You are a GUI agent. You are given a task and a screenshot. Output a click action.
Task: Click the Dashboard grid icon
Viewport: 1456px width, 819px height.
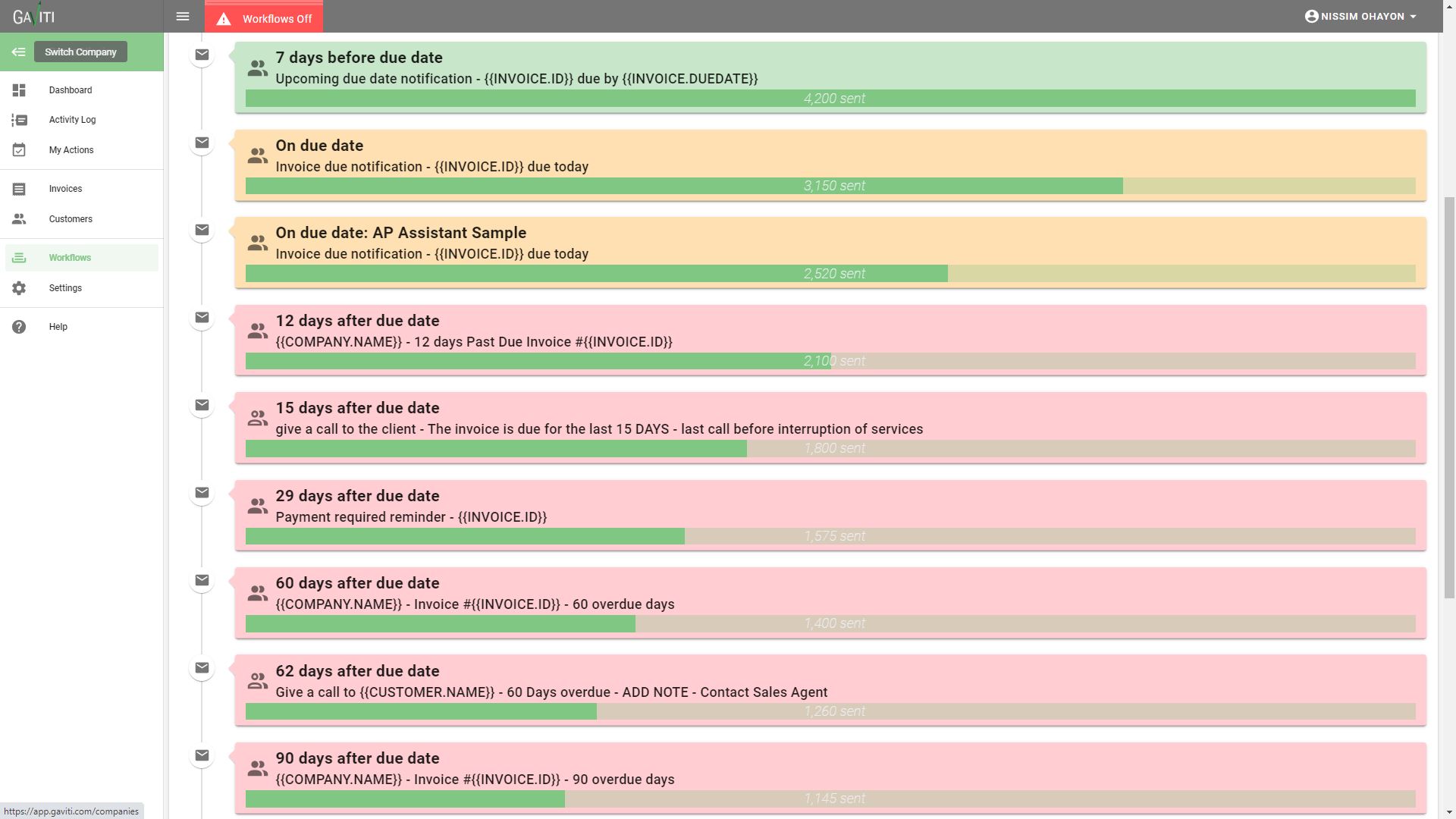click(x=19, y=90)
